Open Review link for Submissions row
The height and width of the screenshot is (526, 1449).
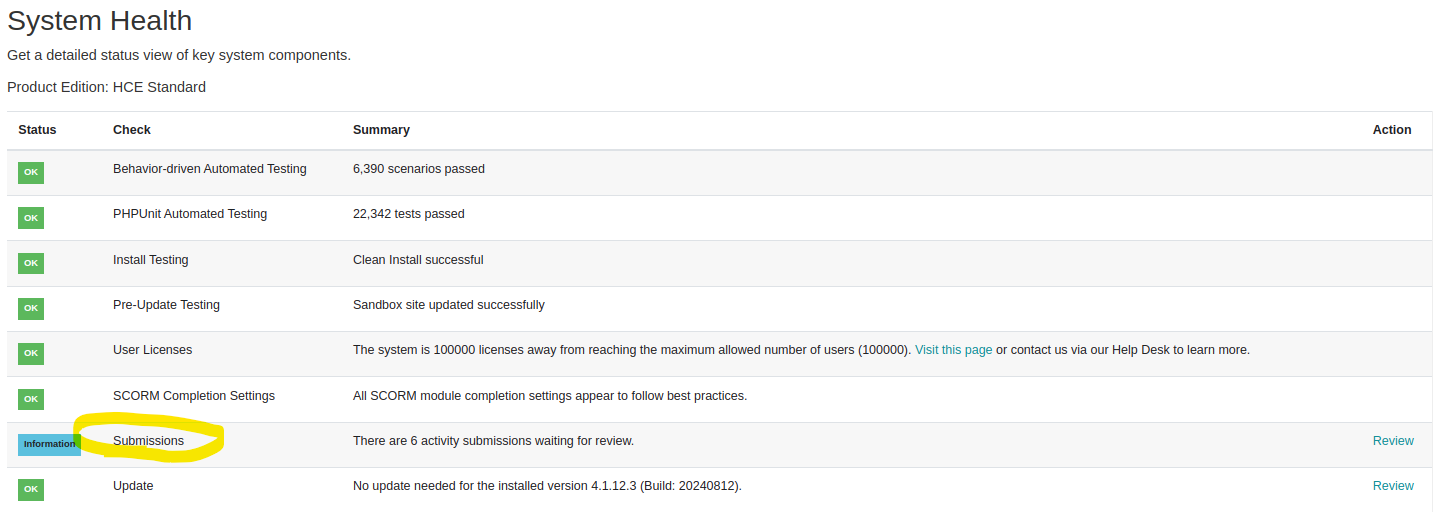tap(1392, 441)
